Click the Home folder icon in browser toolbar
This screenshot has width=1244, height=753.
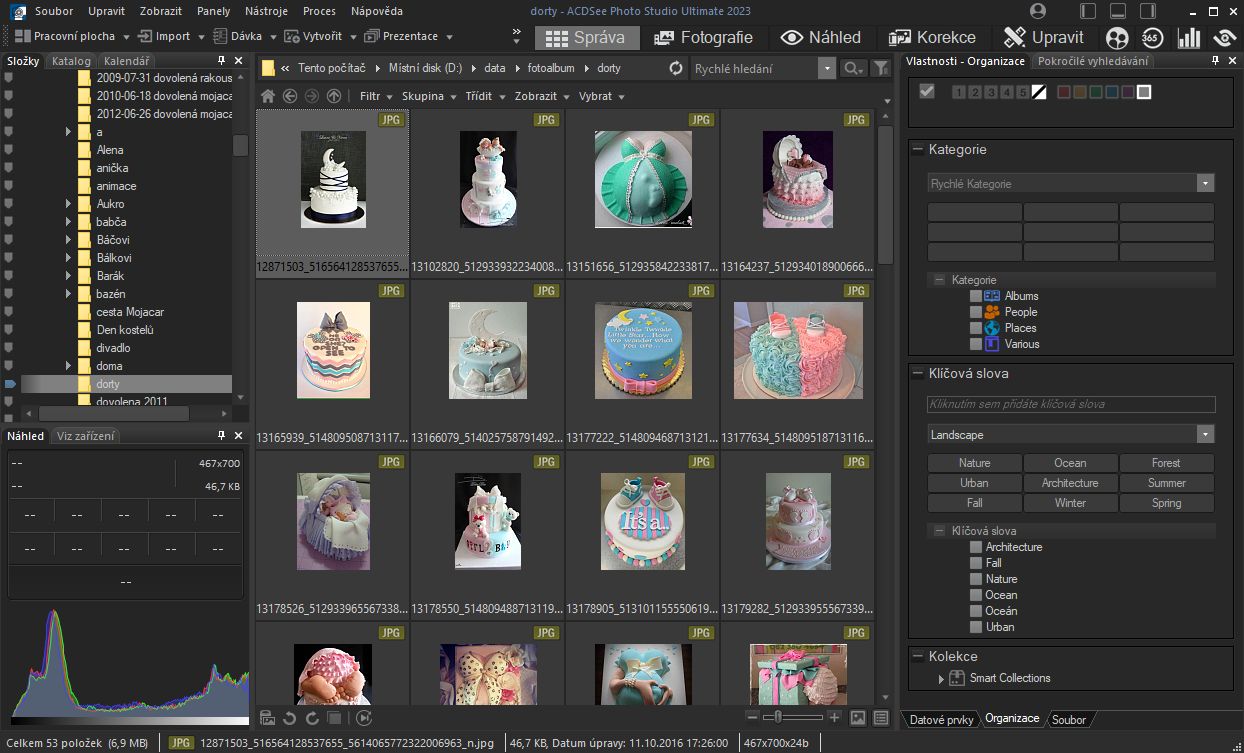pyautogui.click(x=268, y=96)
